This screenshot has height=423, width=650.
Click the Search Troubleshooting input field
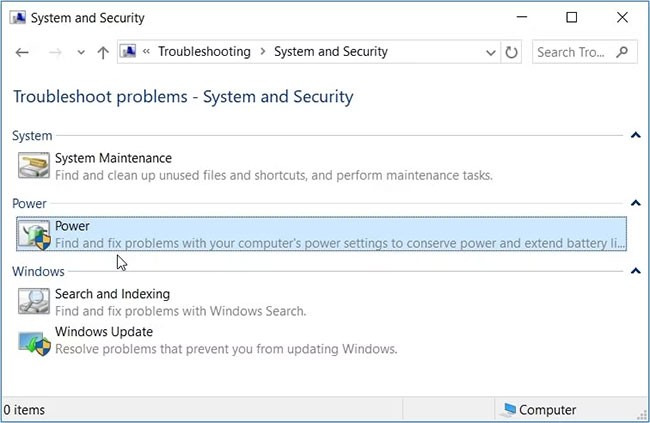(570, 52)
